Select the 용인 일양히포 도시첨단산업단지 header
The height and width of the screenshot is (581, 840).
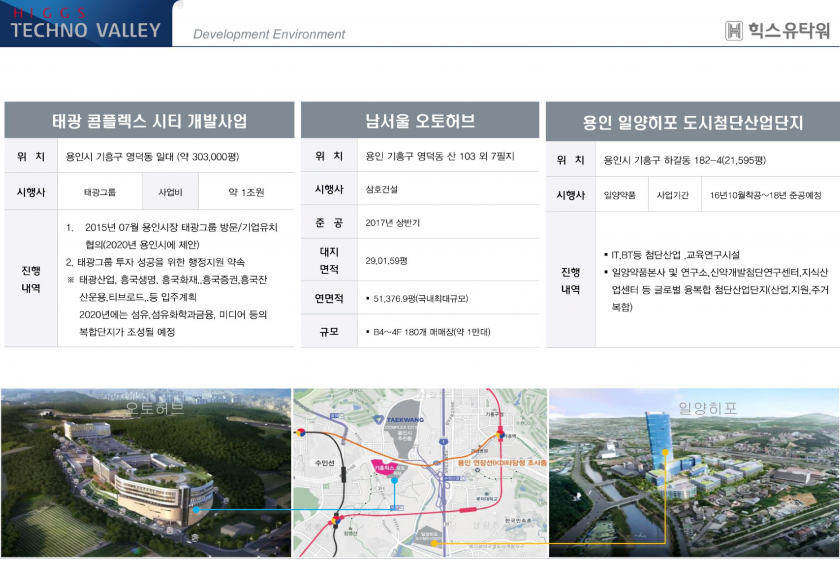click(692, 123)
